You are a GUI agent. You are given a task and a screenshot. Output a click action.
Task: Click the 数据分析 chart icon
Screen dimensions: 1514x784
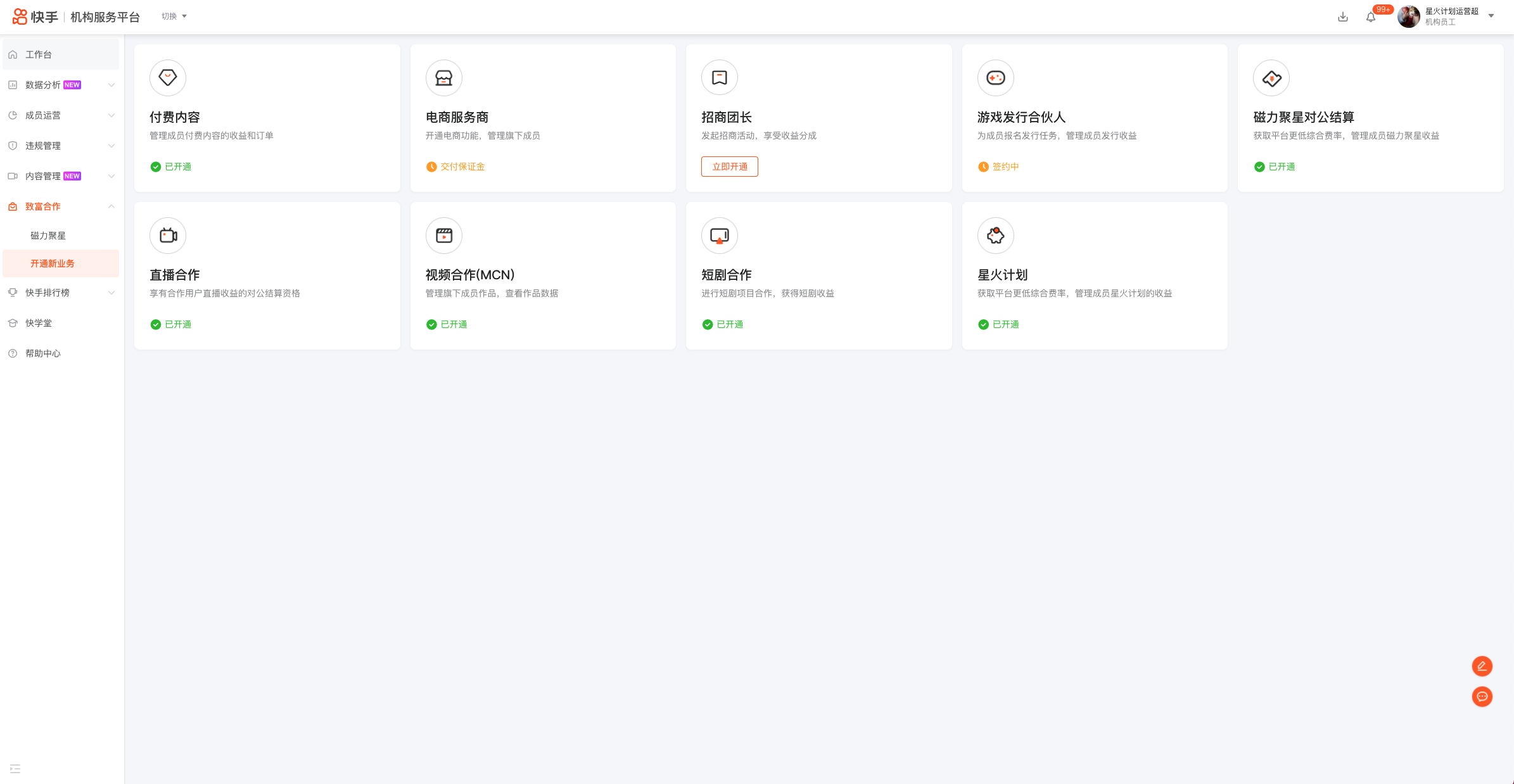tap(13, 85)
